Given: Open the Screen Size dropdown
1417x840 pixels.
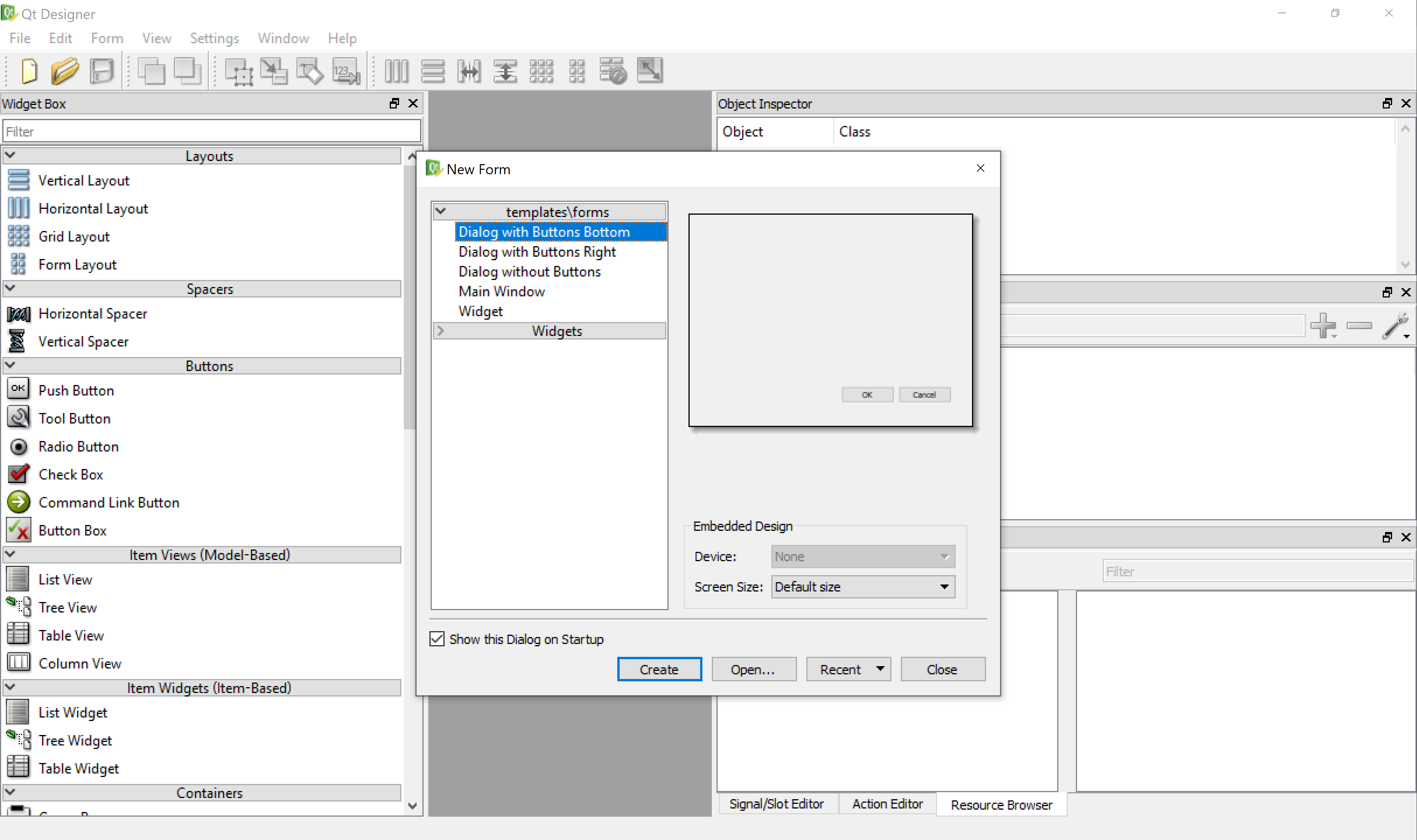Looking at the screenshot, I should (863, 587).
